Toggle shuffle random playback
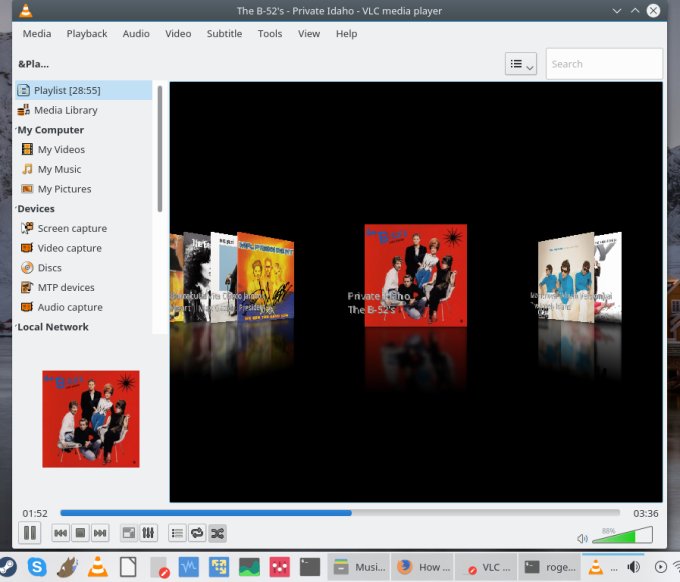This screenshot has height=582, width=680. (217, 533)
